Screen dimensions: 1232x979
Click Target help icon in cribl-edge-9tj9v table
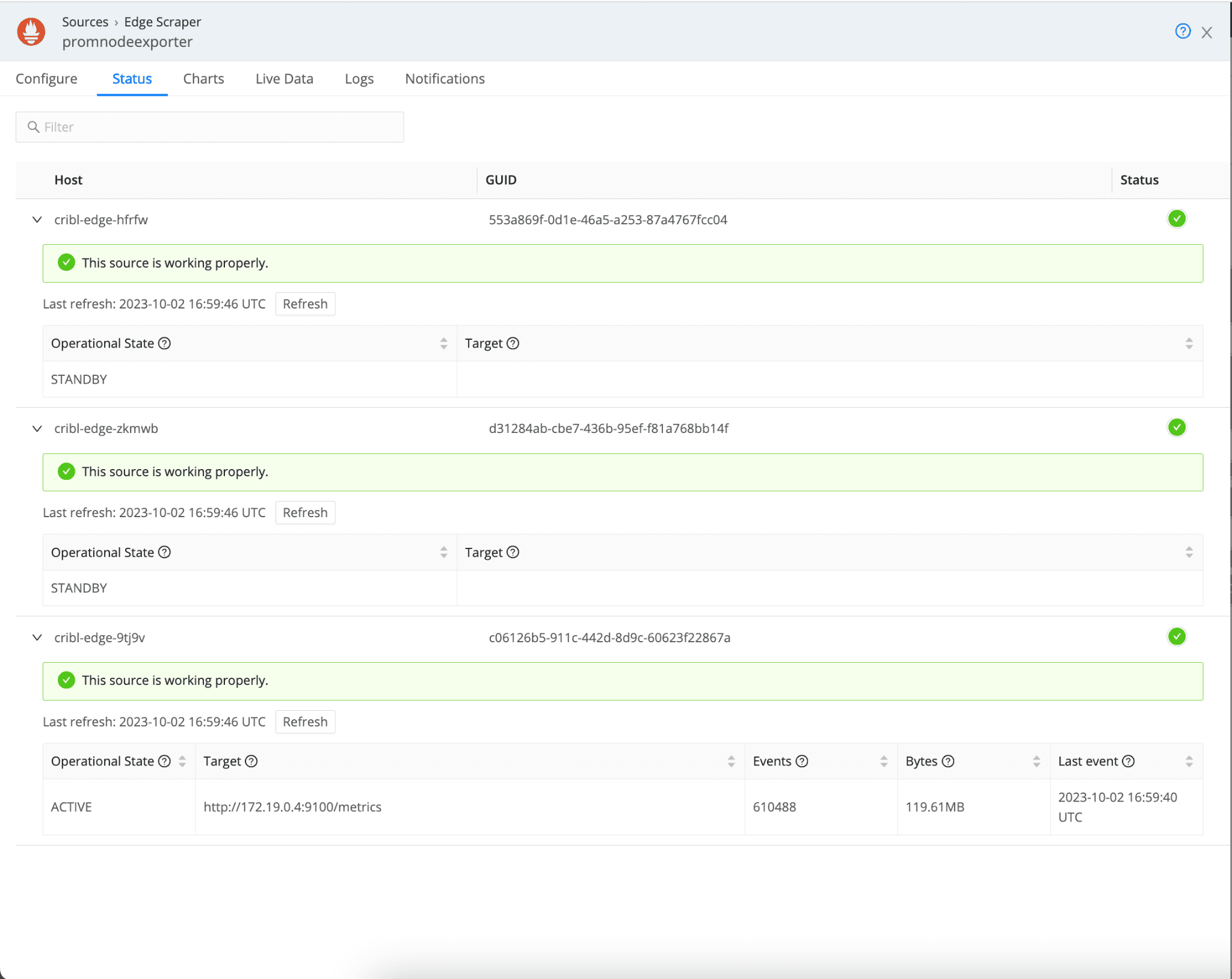tap(251, 761)
